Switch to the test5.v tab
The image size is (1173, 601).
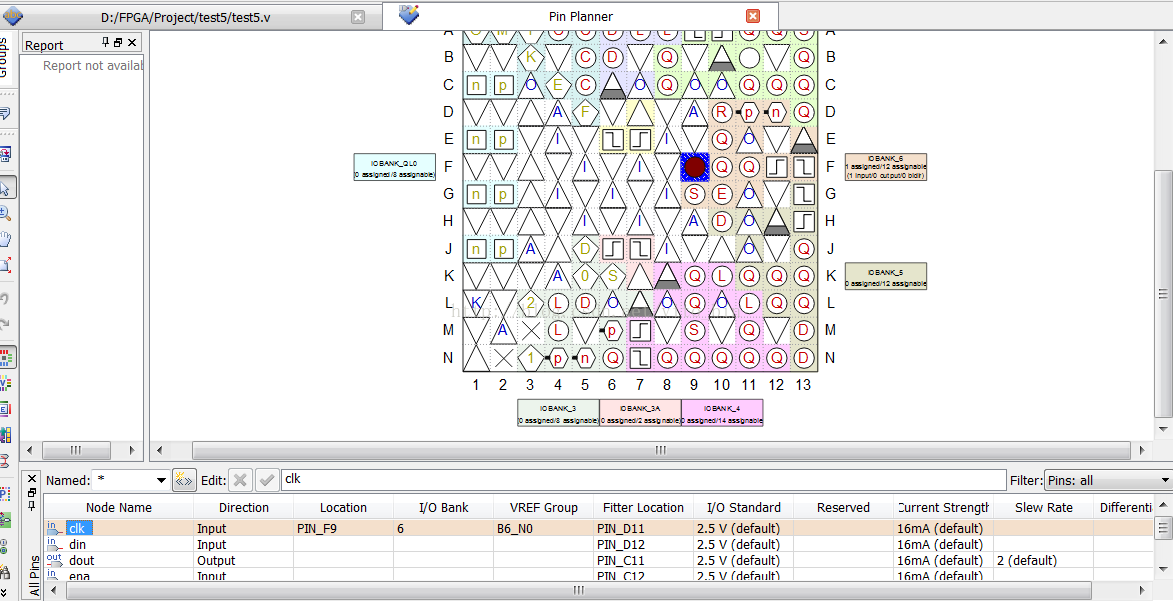coord(185,17)
